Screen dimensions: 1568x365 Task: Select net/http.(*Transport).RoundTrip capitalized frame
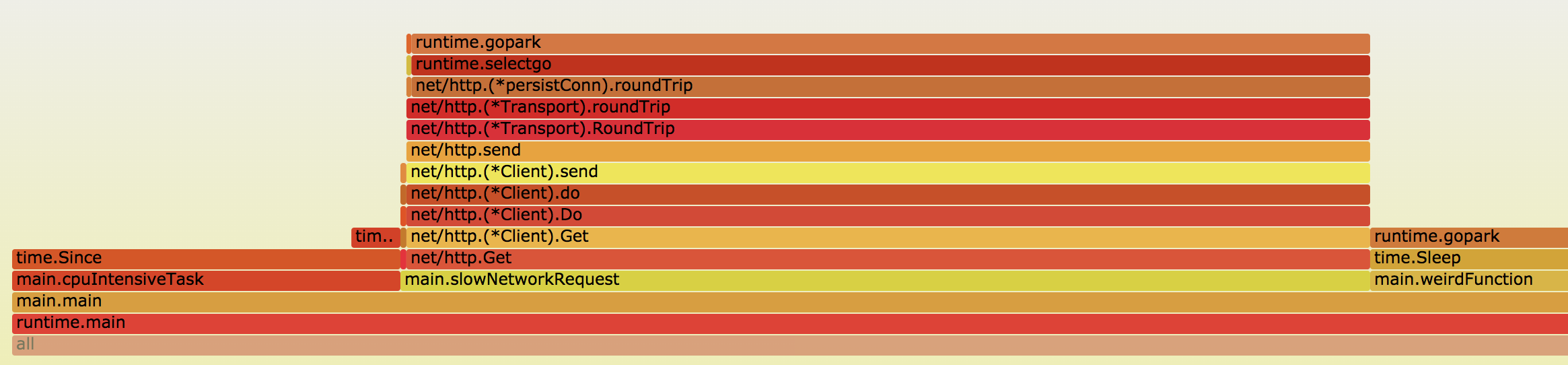(888, 129)
